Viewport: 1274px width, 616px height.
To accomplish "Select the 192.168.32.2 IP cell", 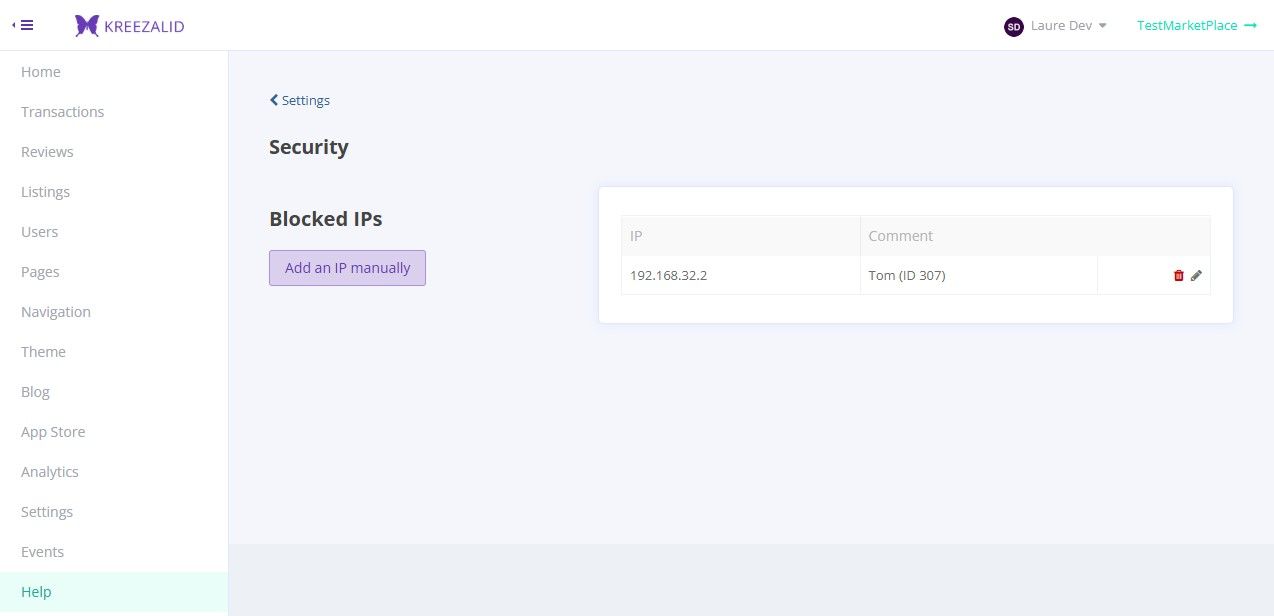I will tap(741, 275).
